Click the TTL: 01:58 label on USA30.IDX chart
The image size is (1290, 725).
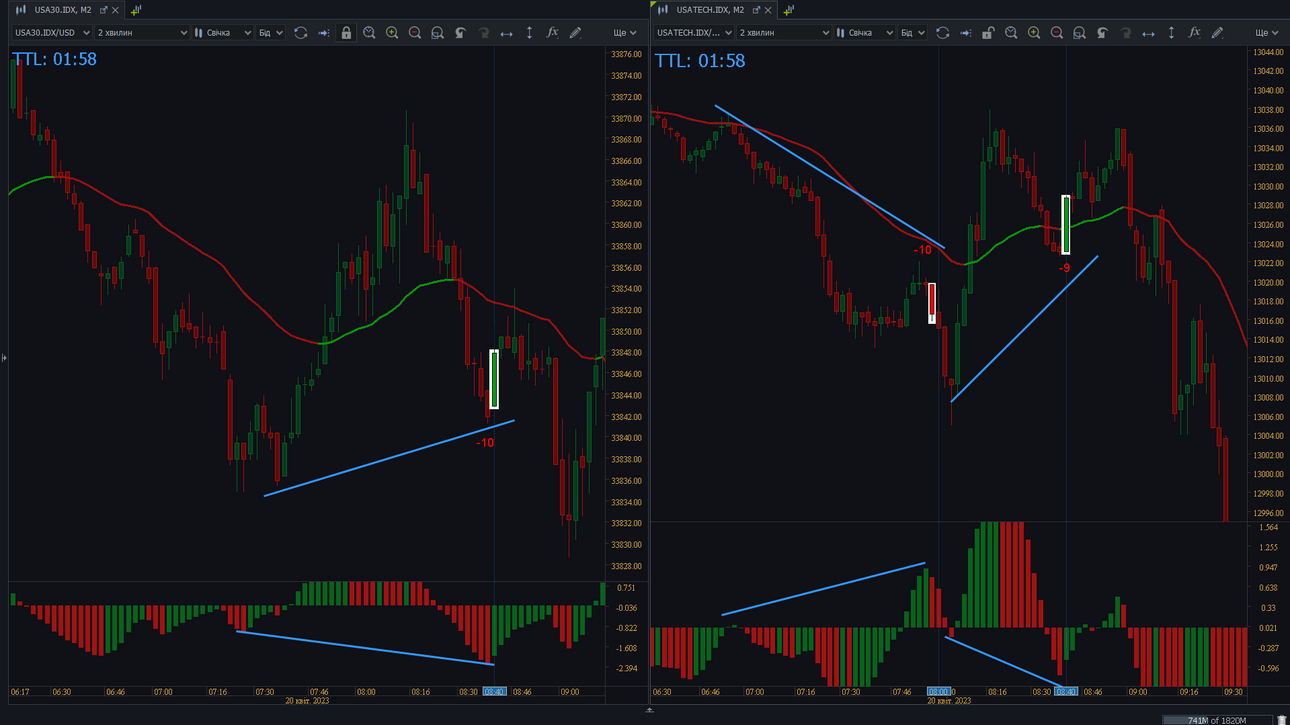point(55,59)
